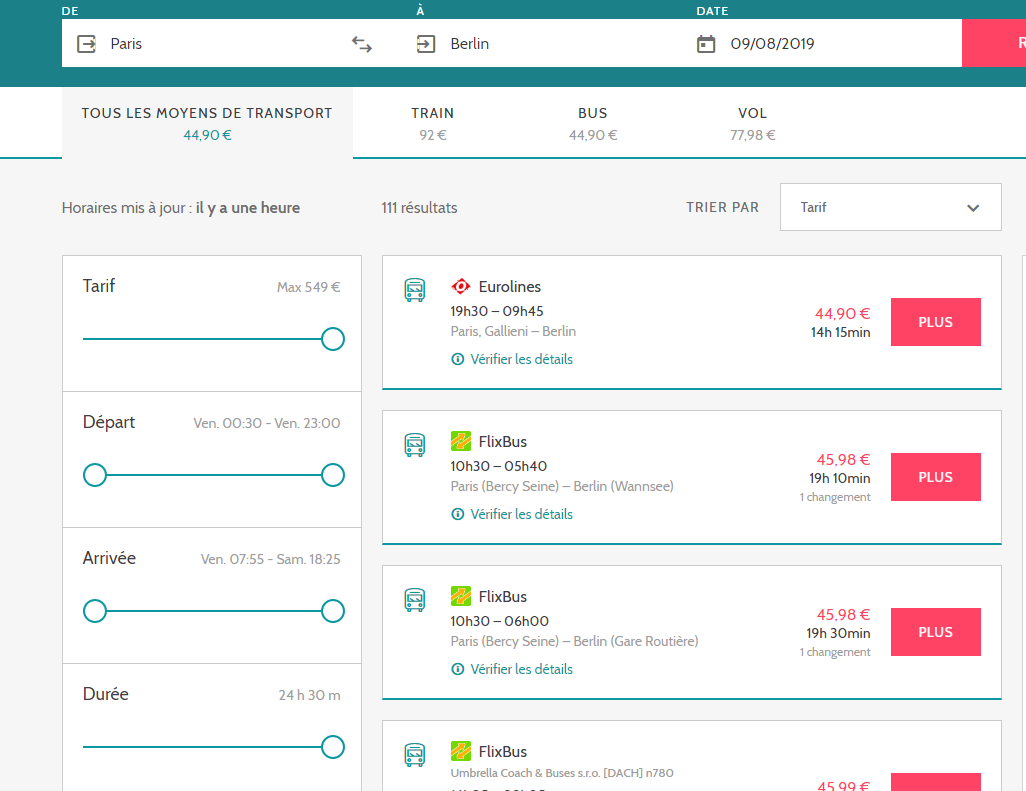The height and width of the screenshot is (791, 1026).
Task: Click the Tarif max price slider handle
Action: click(333, 339)
